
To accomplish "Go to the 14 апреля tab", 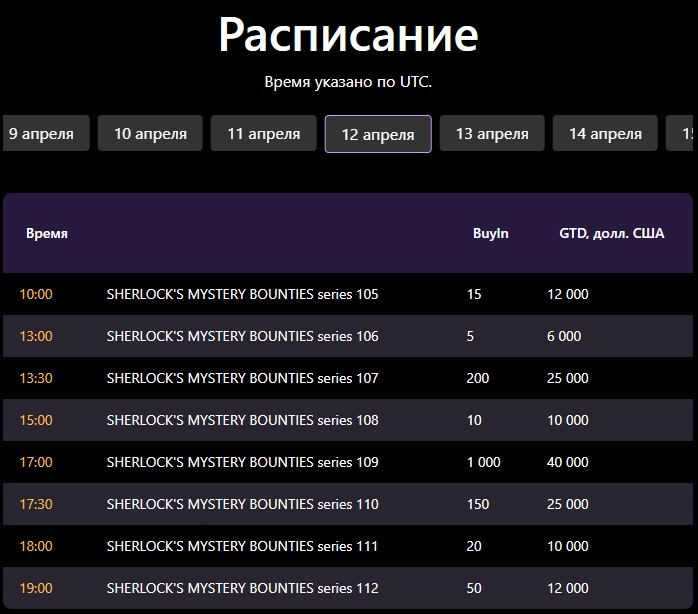I will coord(605,133).
